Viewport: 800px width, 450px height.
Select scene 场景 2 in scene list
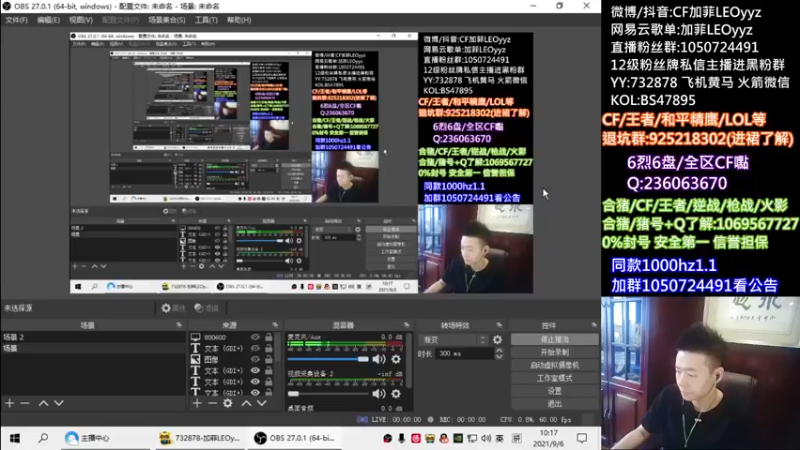[93, 337]
